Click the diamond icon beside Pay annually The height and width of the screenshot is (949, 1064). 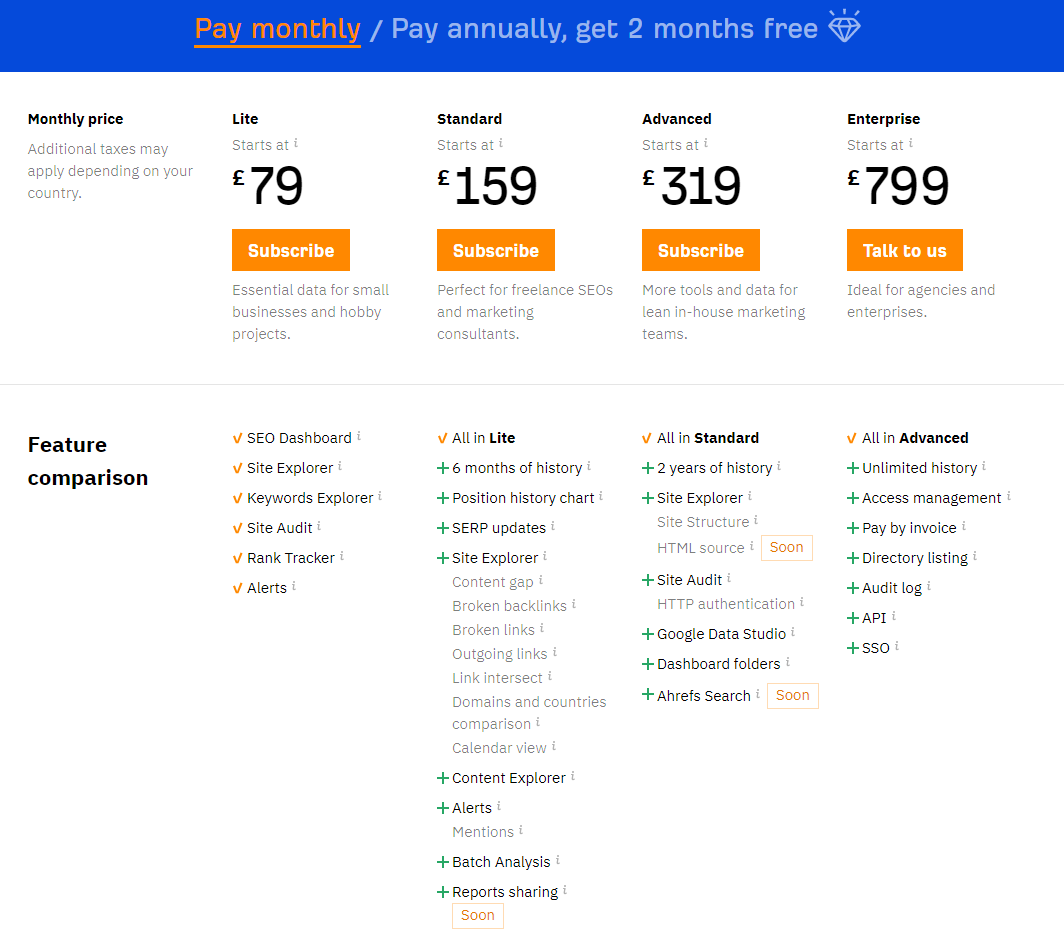(844, 27)
